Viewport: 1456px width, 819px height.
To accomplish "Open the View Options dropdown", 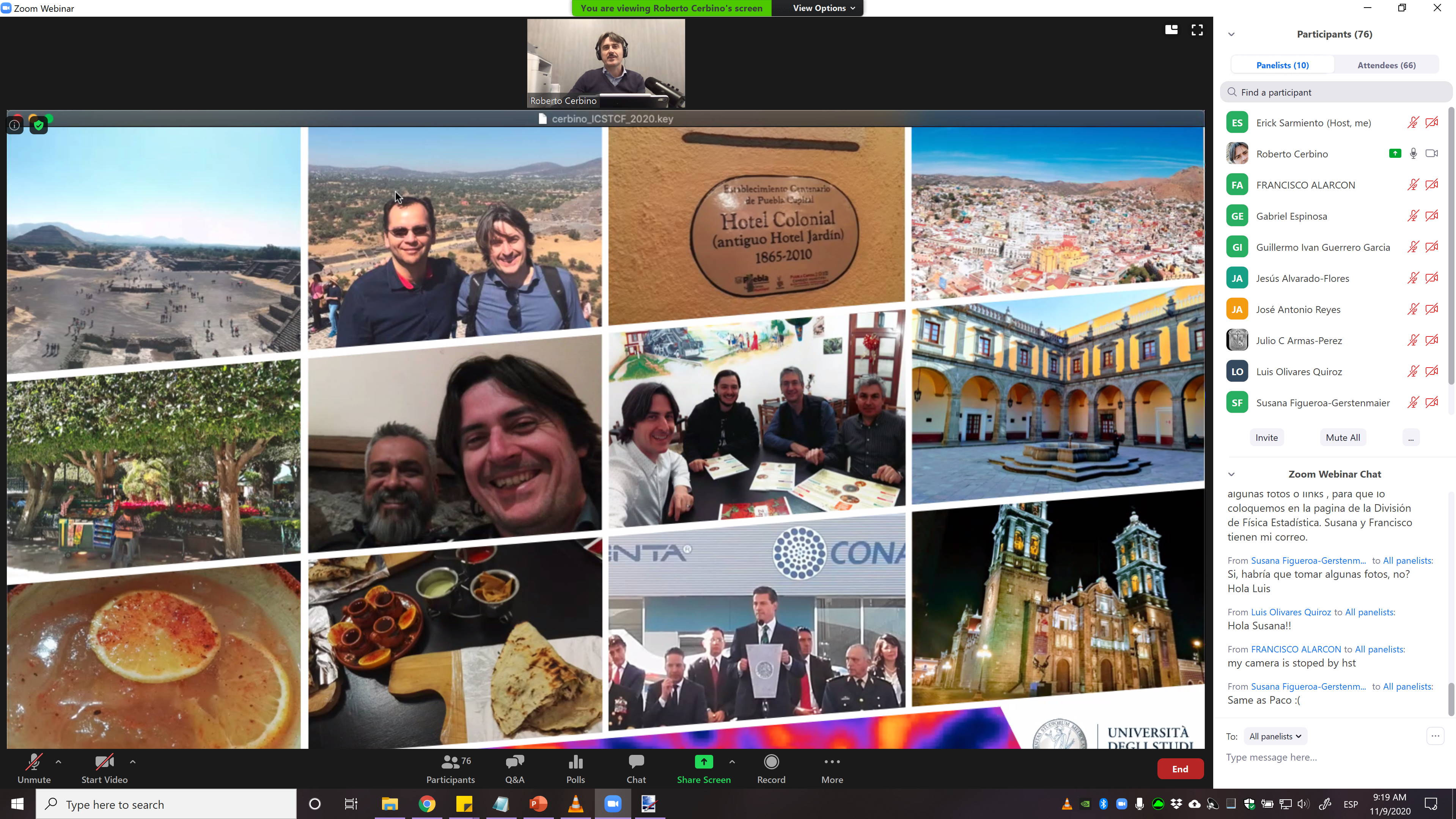I will pos(824,8).
